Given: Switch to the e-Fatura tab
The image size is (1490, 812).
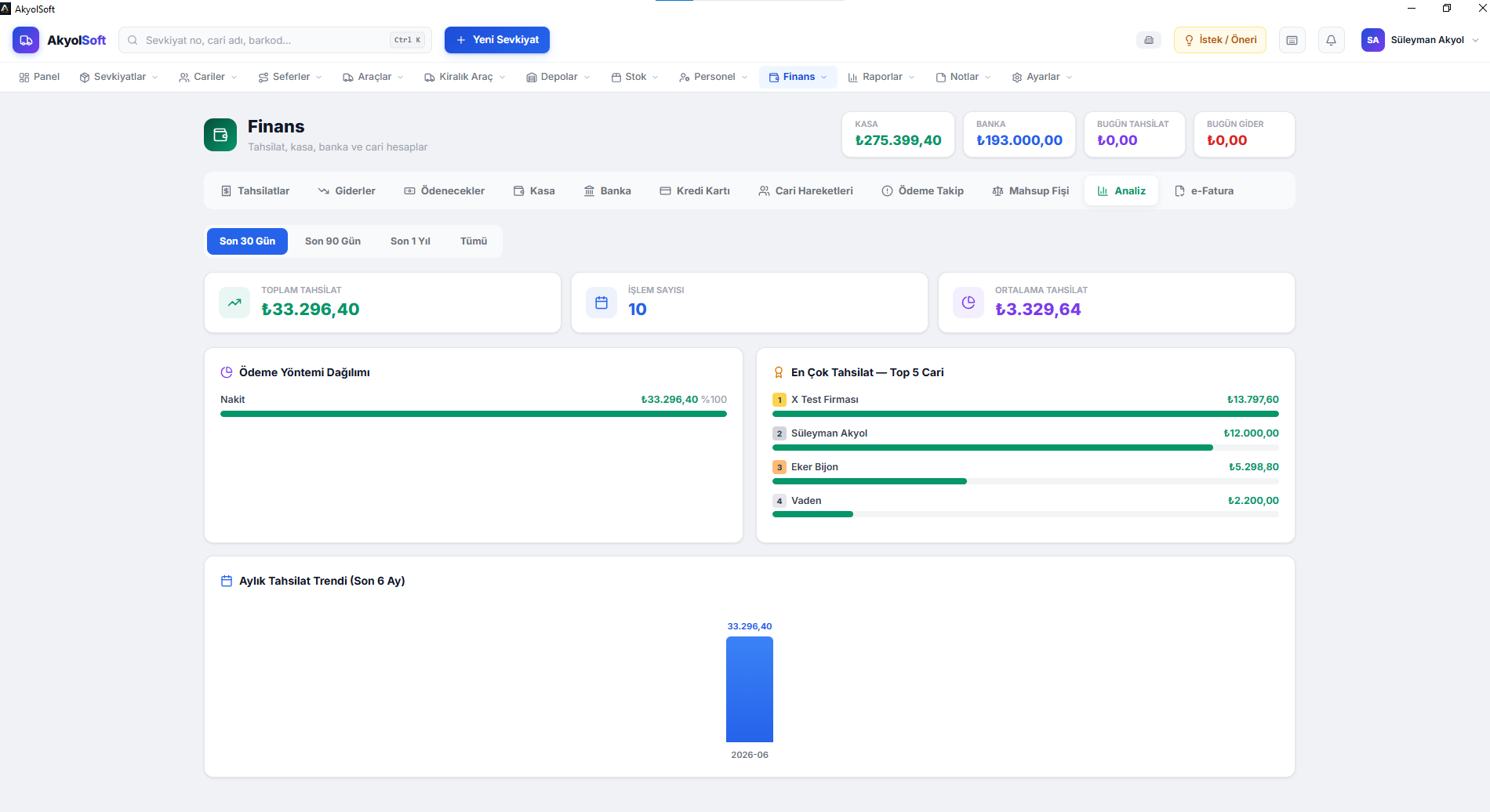Looking at the screenshot, I should click(x=1204, y=190).
